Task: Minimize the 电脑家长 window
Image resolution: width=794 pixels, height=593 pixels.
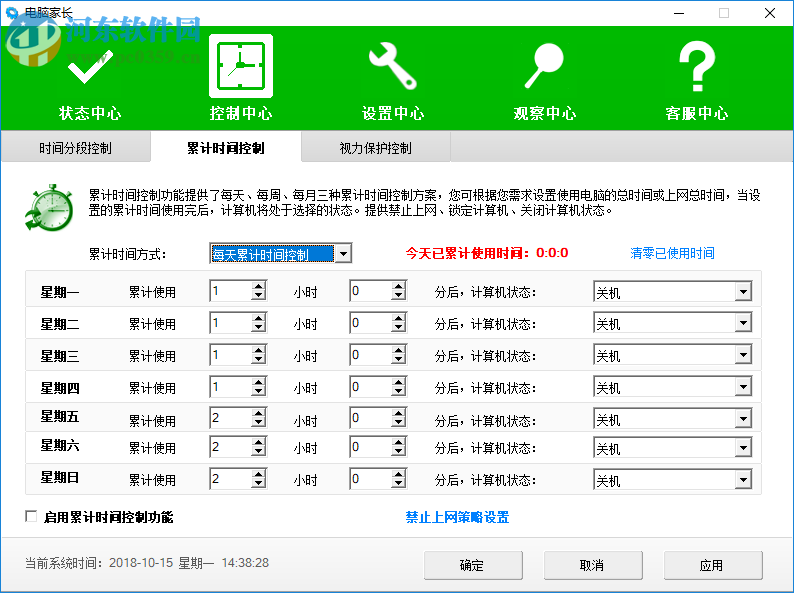Action: 679,13
